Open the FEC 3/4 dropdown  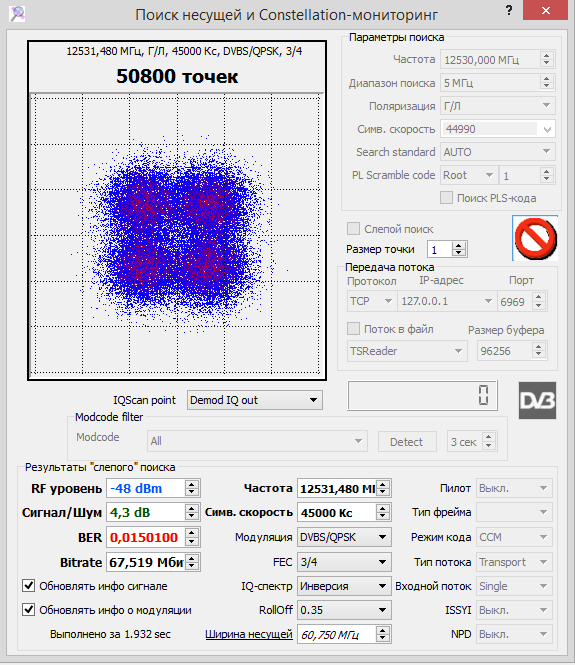point(344,562)
